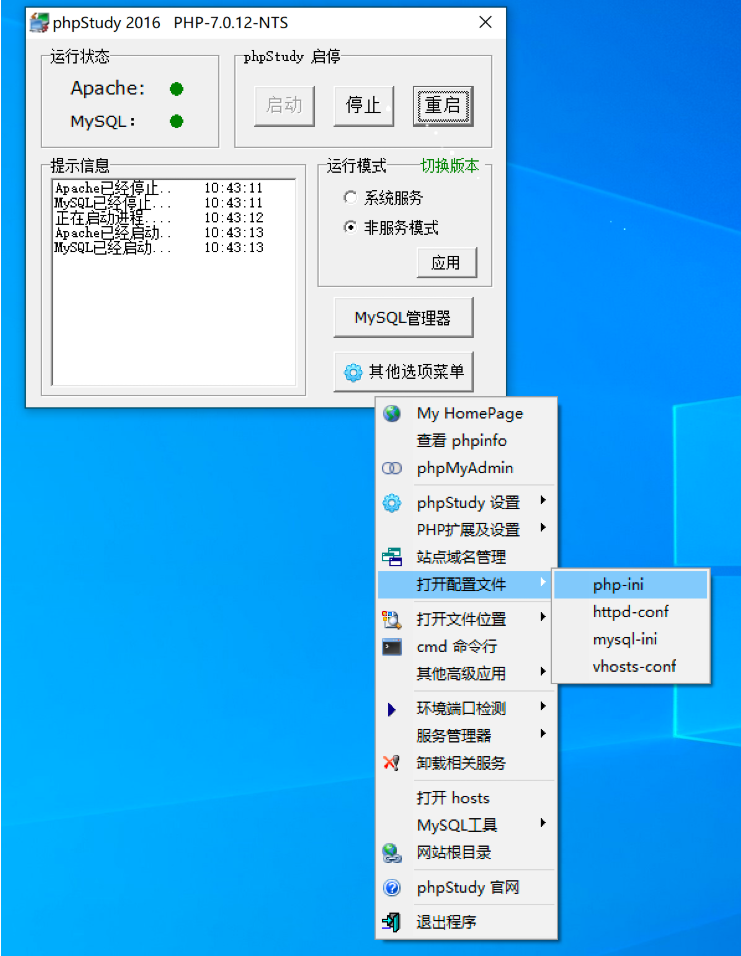This screenshot has width=741, height=956.
Task: Click log line 'Apache已经启动' at 10:43:13
Action: point(159,232)
